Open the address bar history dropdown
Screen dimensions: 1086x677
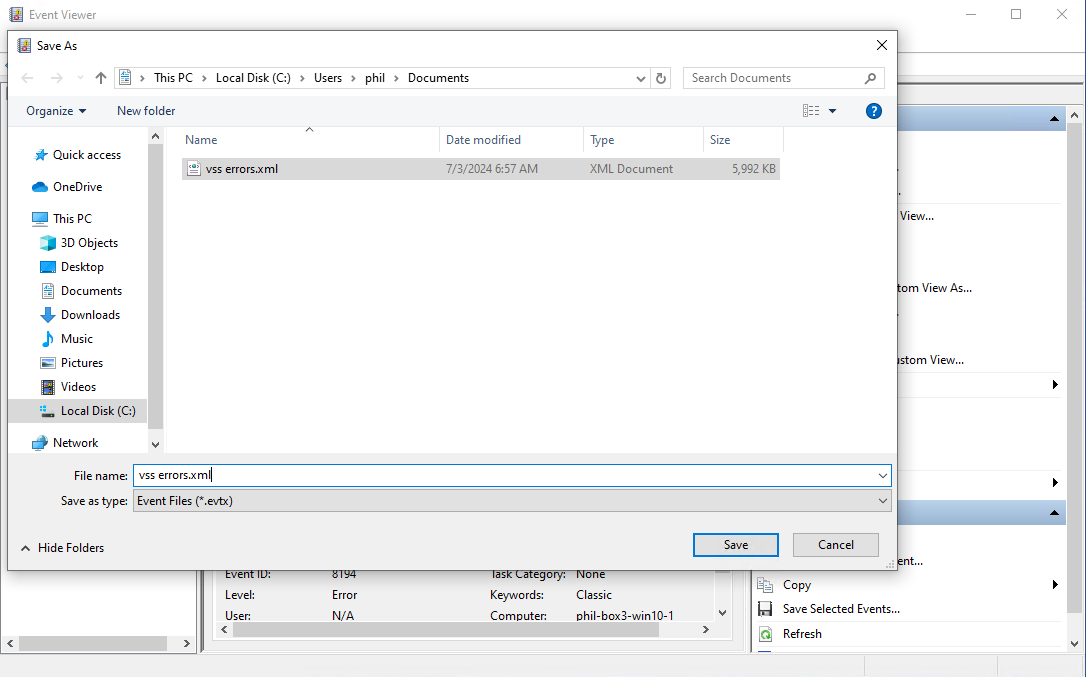tap(641, 78)
